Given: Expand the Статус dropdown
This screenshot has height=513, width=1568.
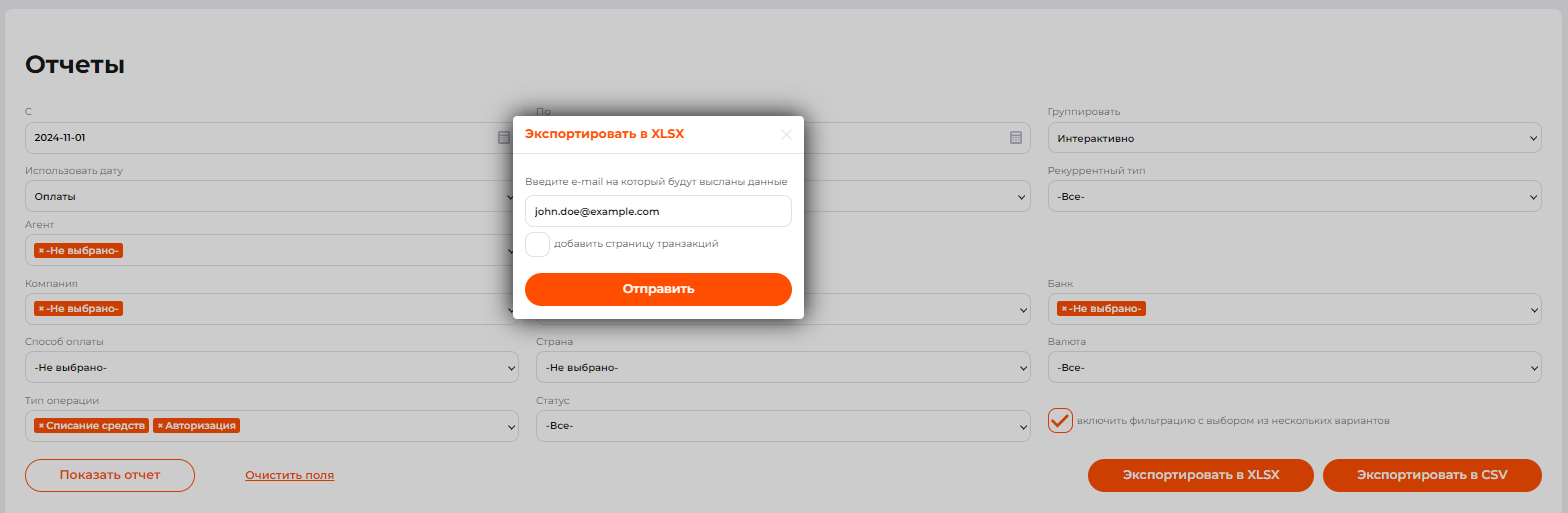Looking at the screenshot, I should click(x=783, y=426).
